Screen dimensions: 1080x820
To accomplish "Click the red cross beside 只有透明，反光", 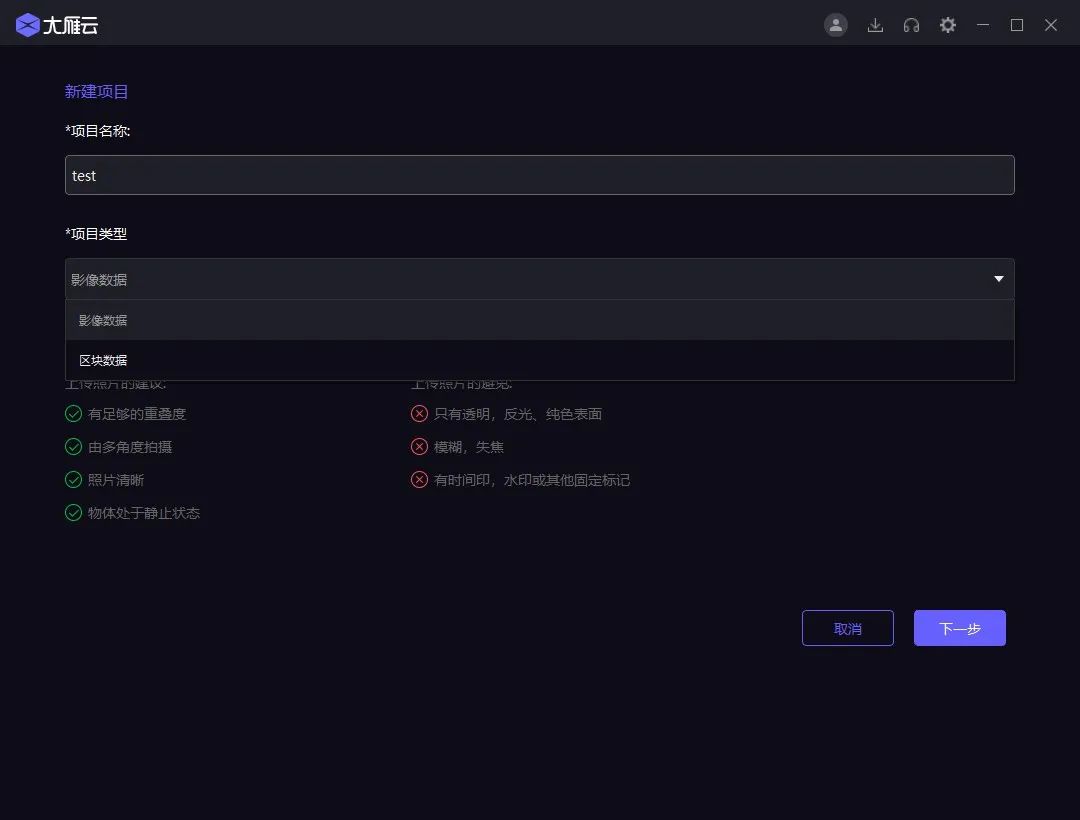I will [x=419, y=414].
